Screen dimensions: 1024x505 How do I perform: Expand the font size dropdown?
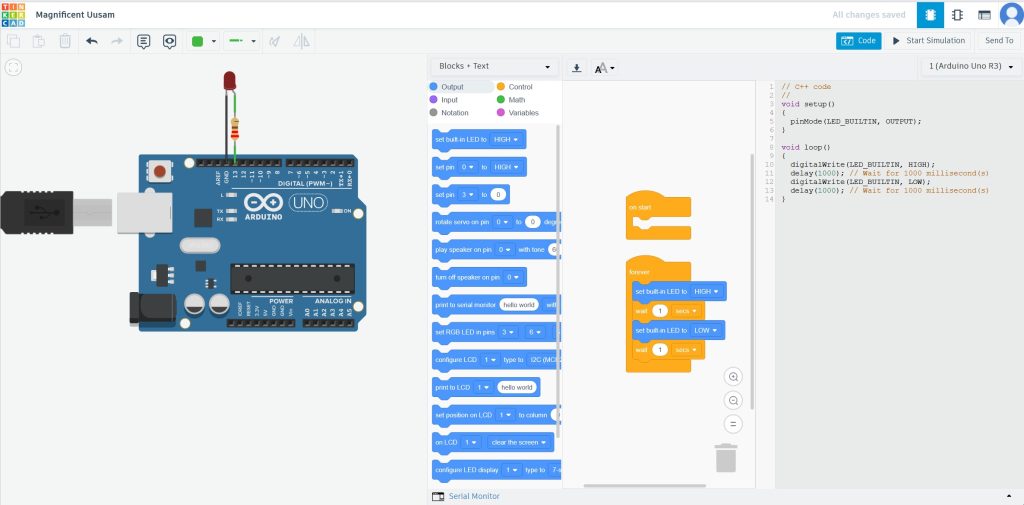click(x=605, y=68)
